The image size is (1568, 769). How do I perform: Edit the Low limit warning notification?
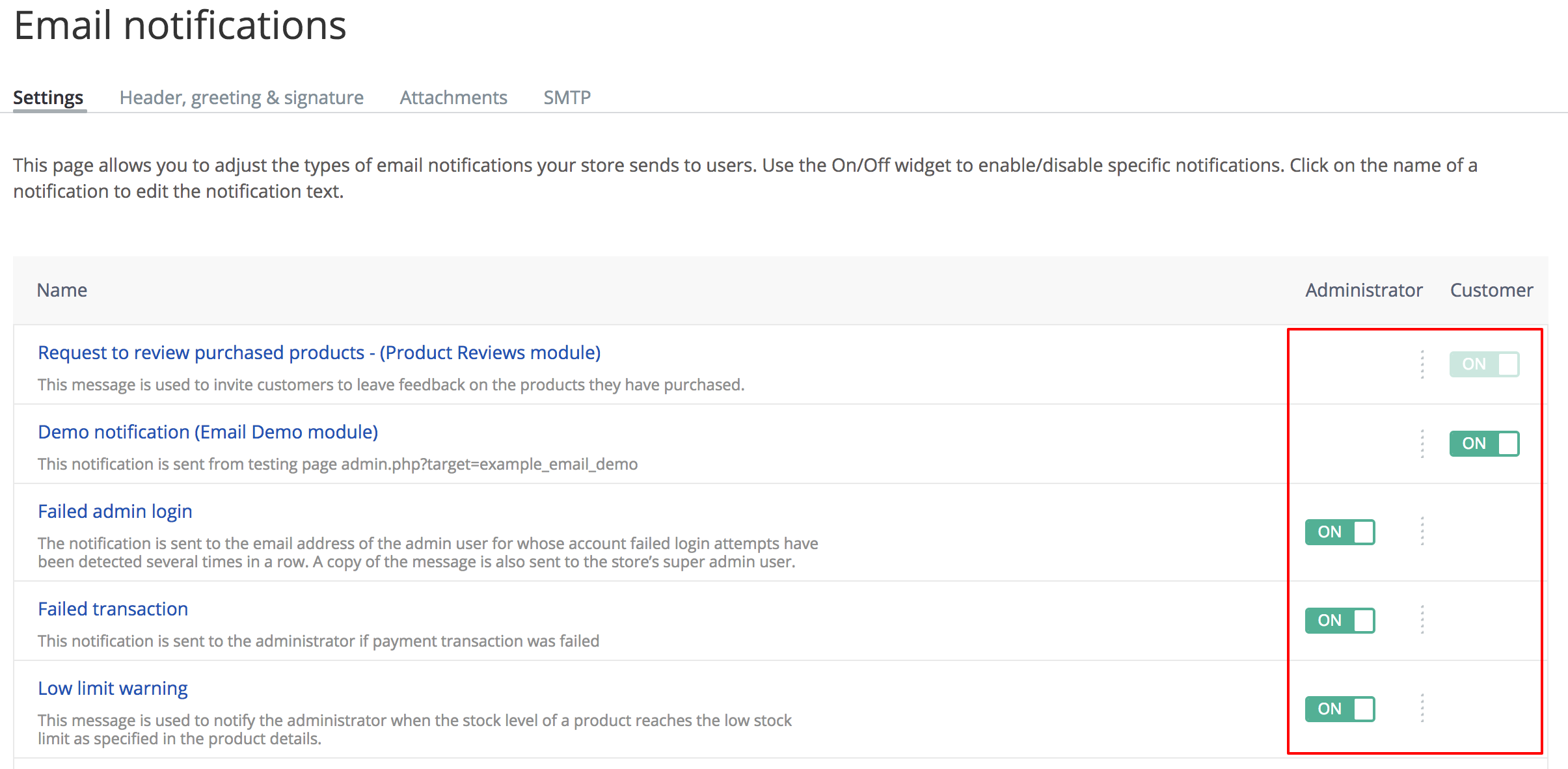[112, 688]
